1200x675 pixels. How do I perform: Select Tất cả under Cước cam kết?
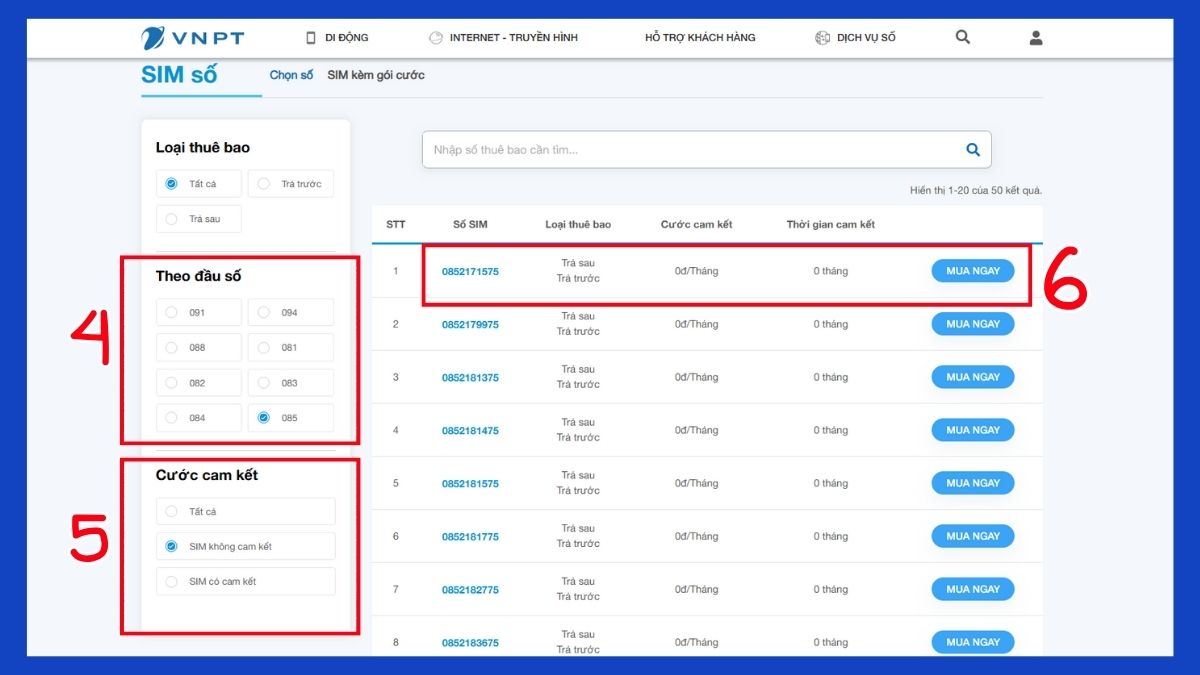pyautogui.click(x=245, y=512)
